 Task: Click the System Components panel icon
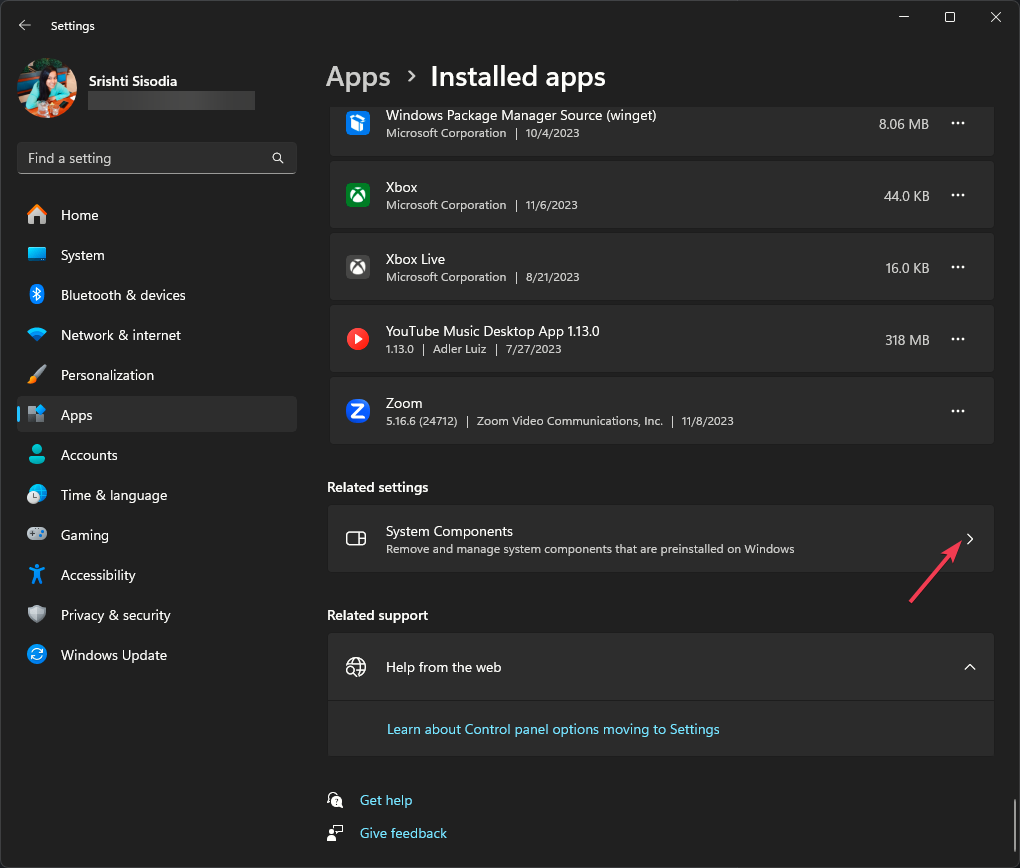tap(356, 539)
